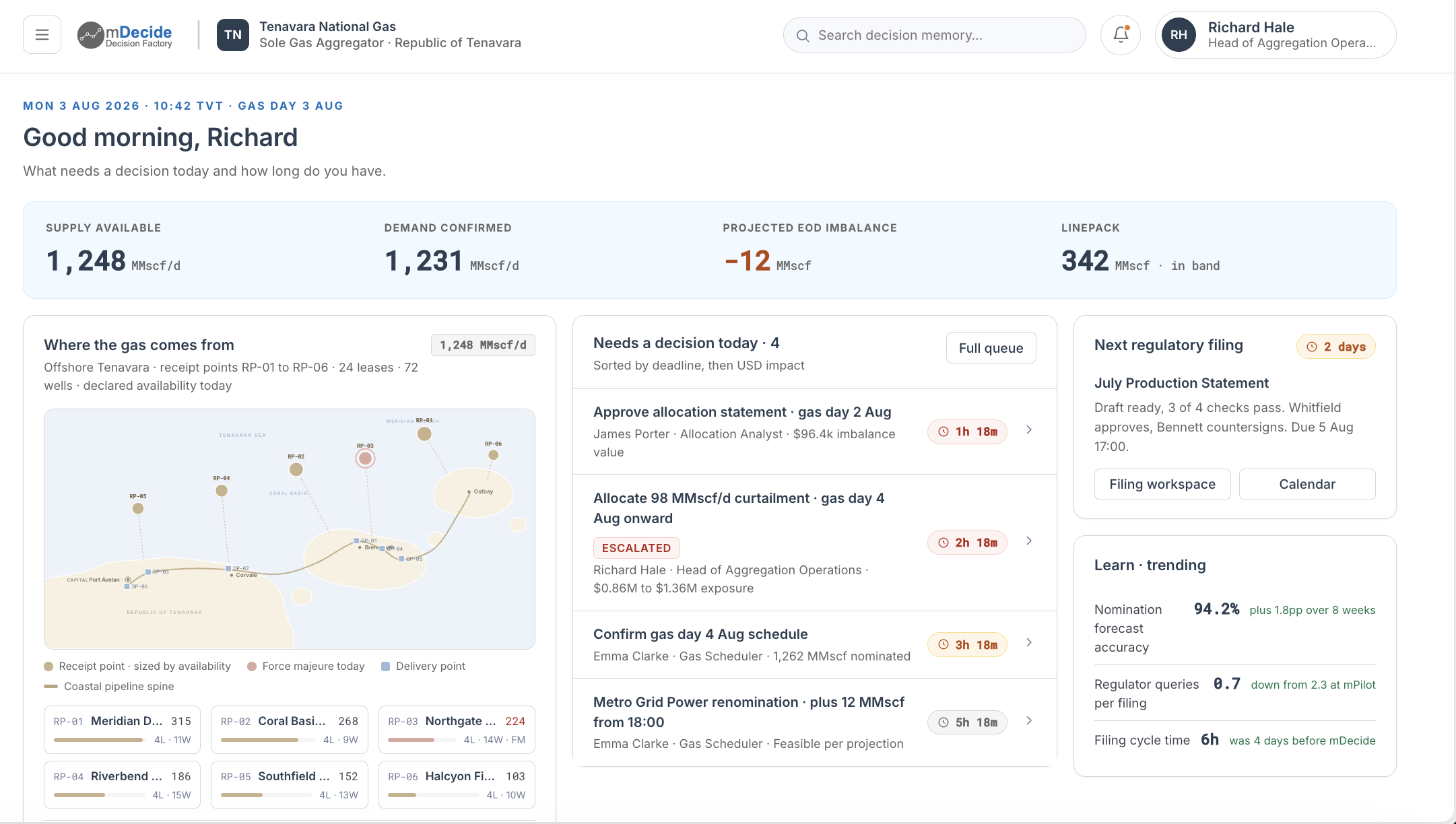Expand the 98 MMscf/d curtailment item chevron
This screenshot has width=1456, height=824.
click(x=1029, y=541)
